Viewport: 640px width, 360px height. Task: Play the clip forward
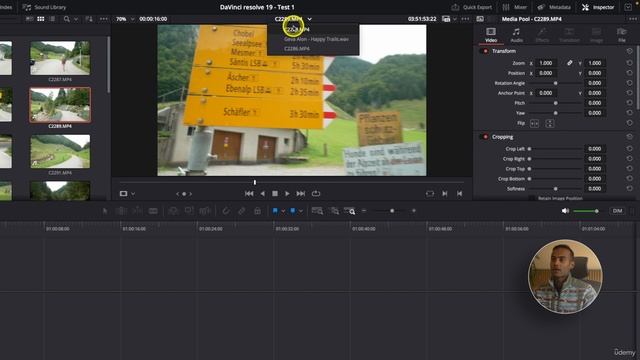(287, 193)
